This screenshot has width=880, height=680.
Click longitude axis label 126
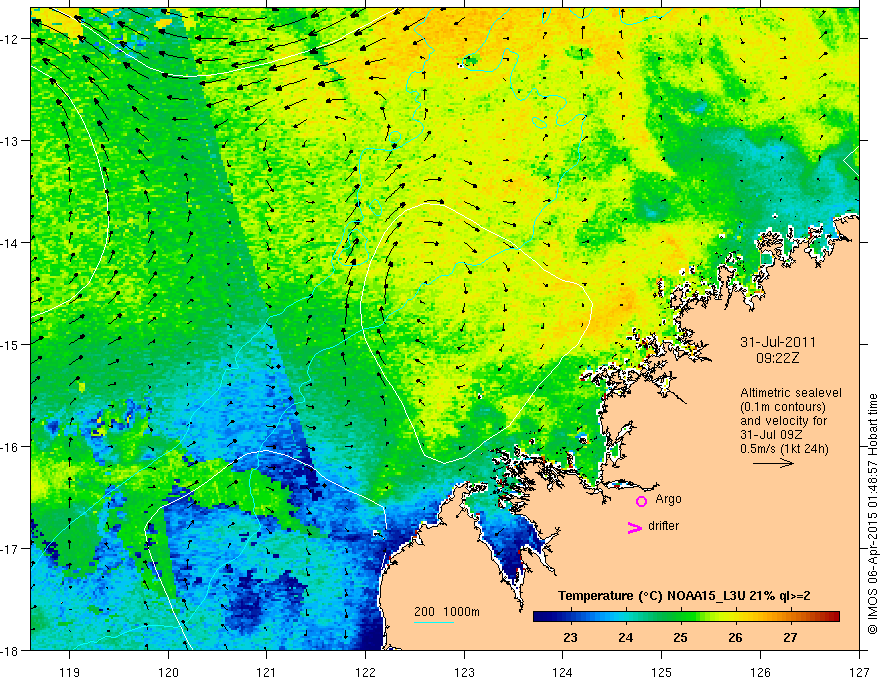(760, 672)
